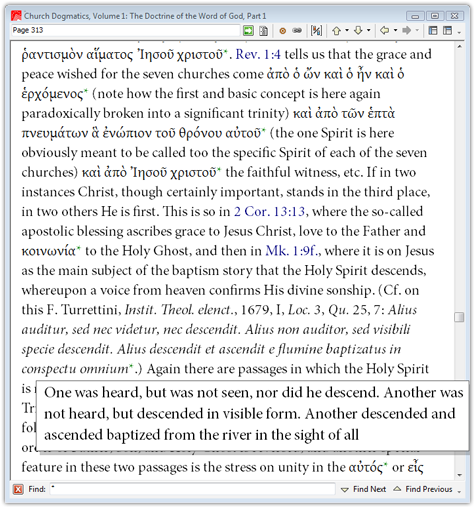Click the document pages icon beside the go arrow
Image resolution: width=475 pixels, height=508 pixels.
point(263,31)
